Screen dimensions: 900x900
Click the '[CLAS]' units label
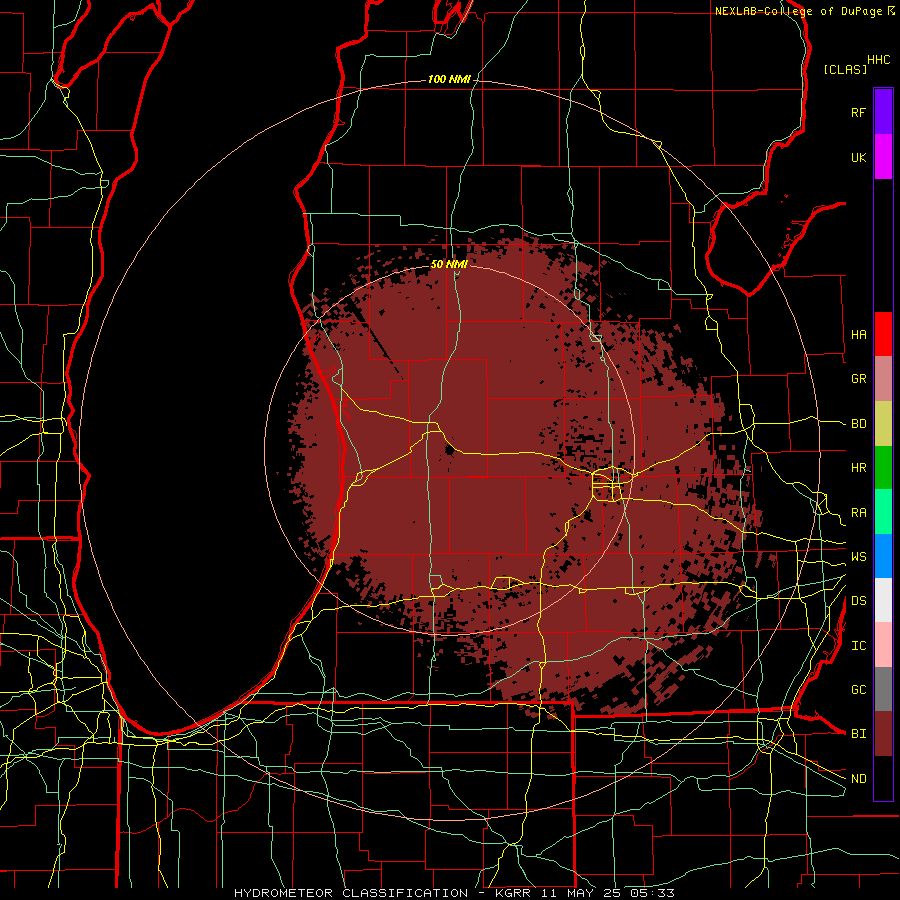845,69
